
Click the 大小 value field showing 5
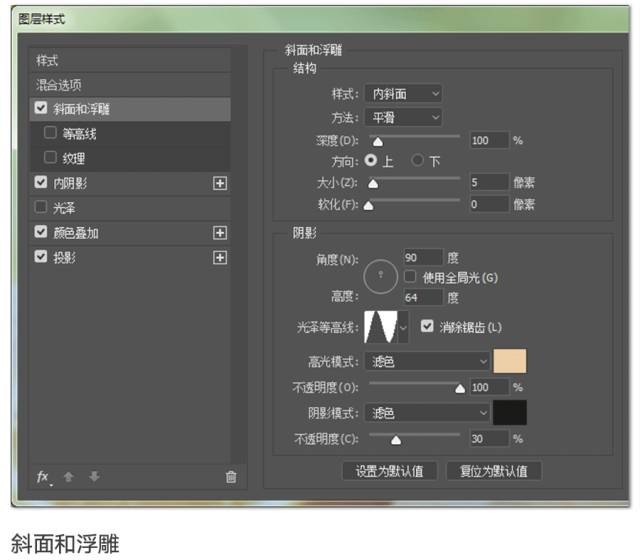pyautogui.click(x=489, y=182)
